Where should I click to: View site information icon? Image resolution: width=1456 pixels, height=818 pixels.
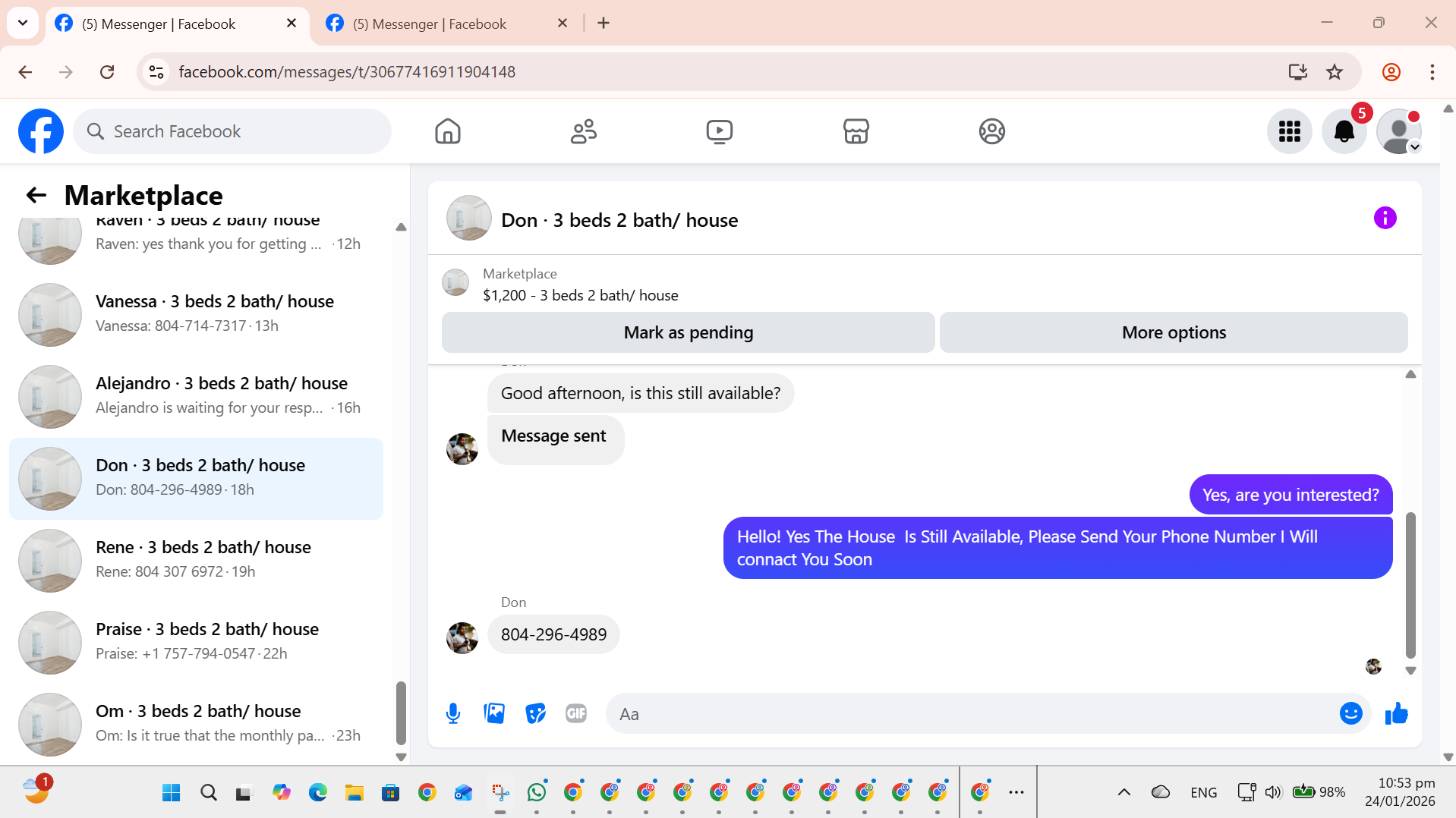point(156,72)
